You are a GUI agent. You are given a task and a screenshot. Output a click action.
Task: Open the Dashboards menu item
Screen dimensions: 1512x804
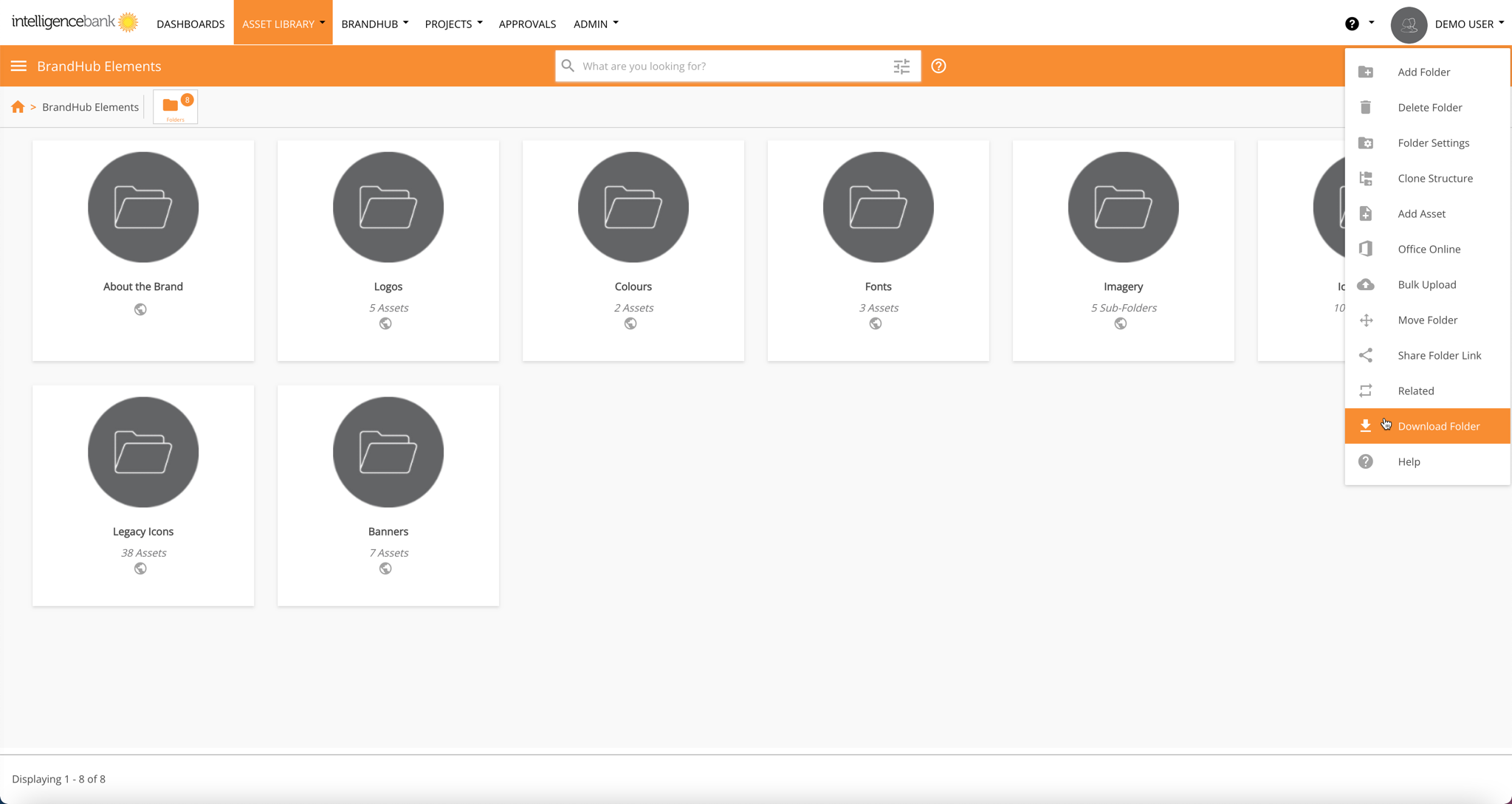coord(190,24)
